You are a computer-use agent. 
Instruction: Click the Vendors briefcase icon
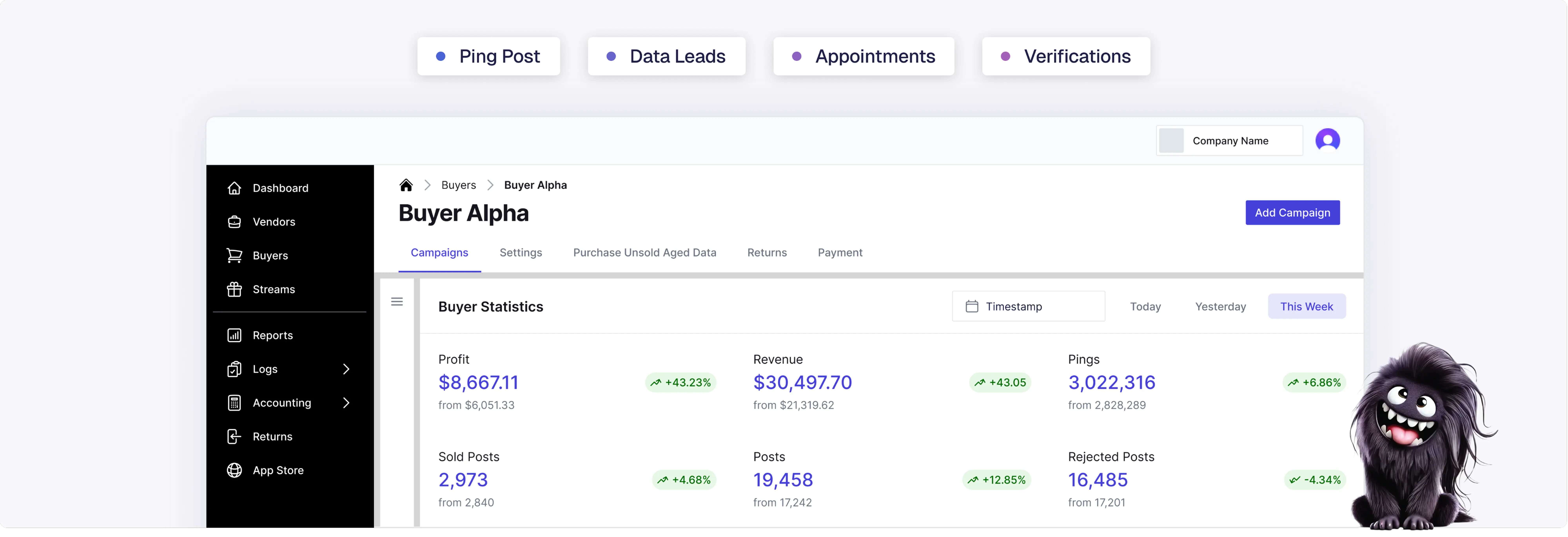tap(234, 222)
